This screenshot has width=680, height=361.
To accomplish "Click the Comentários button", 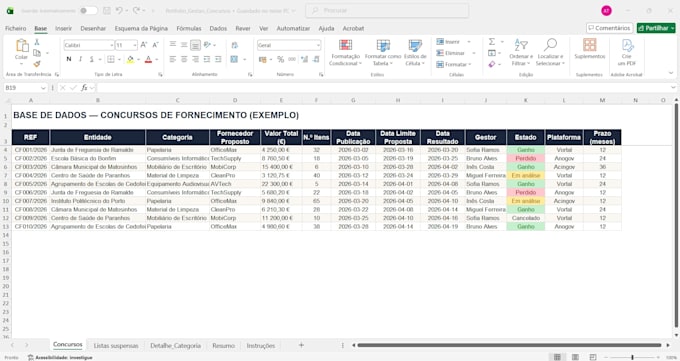I will 609,28.
